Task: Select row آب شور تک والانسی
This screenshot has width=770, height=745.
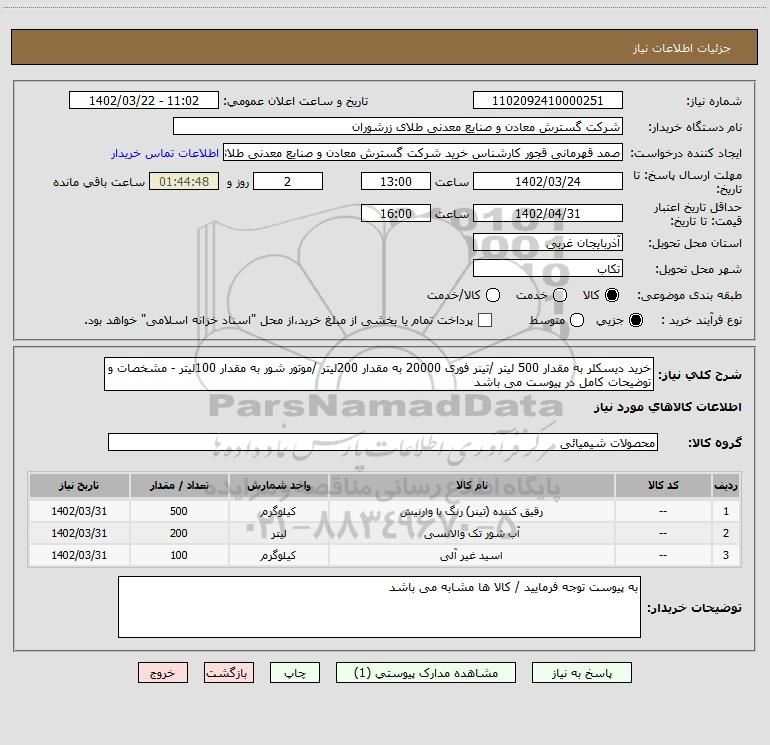Action: tap(385, 533)
